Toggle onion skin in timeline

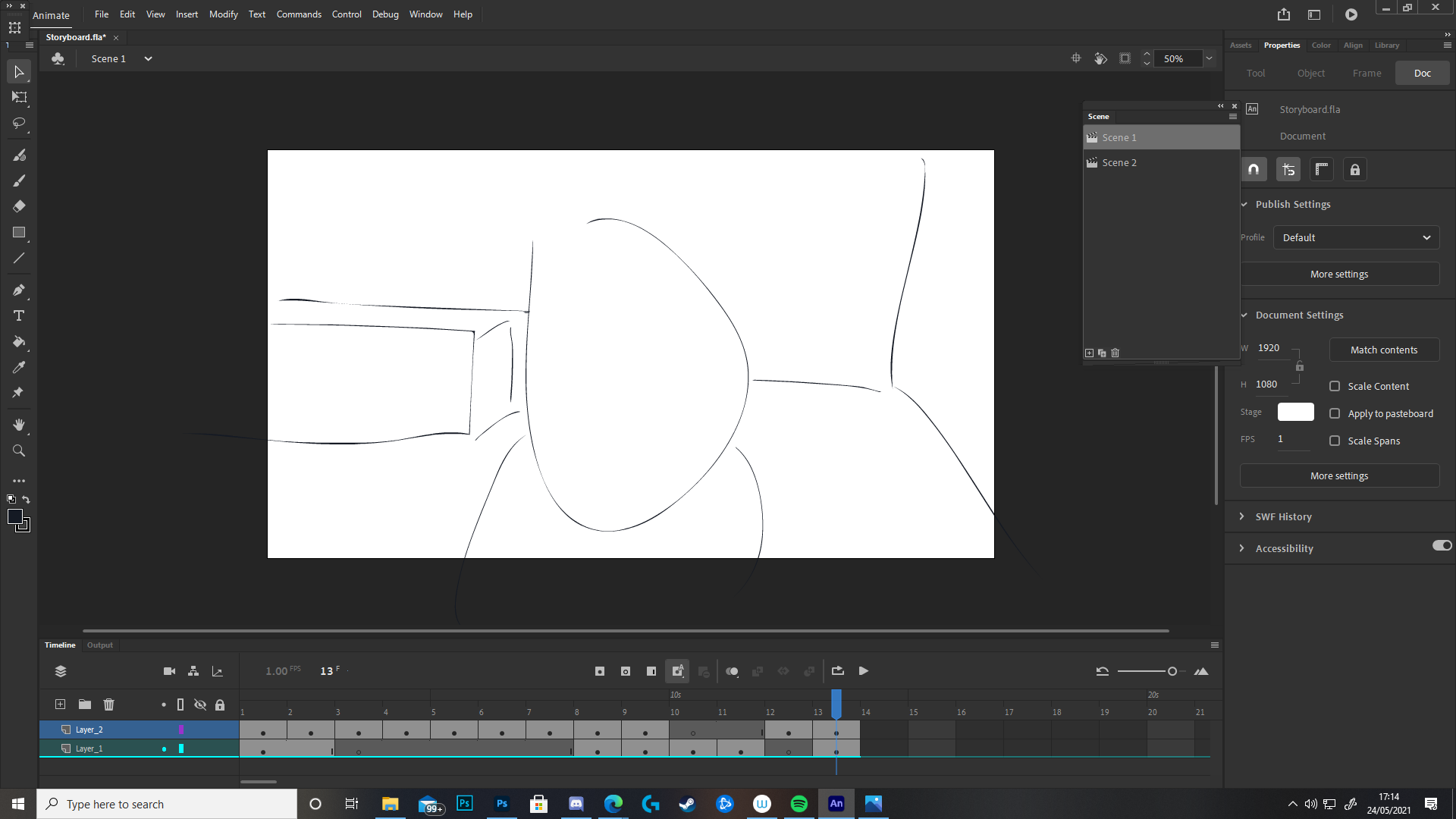coord(732,671)
